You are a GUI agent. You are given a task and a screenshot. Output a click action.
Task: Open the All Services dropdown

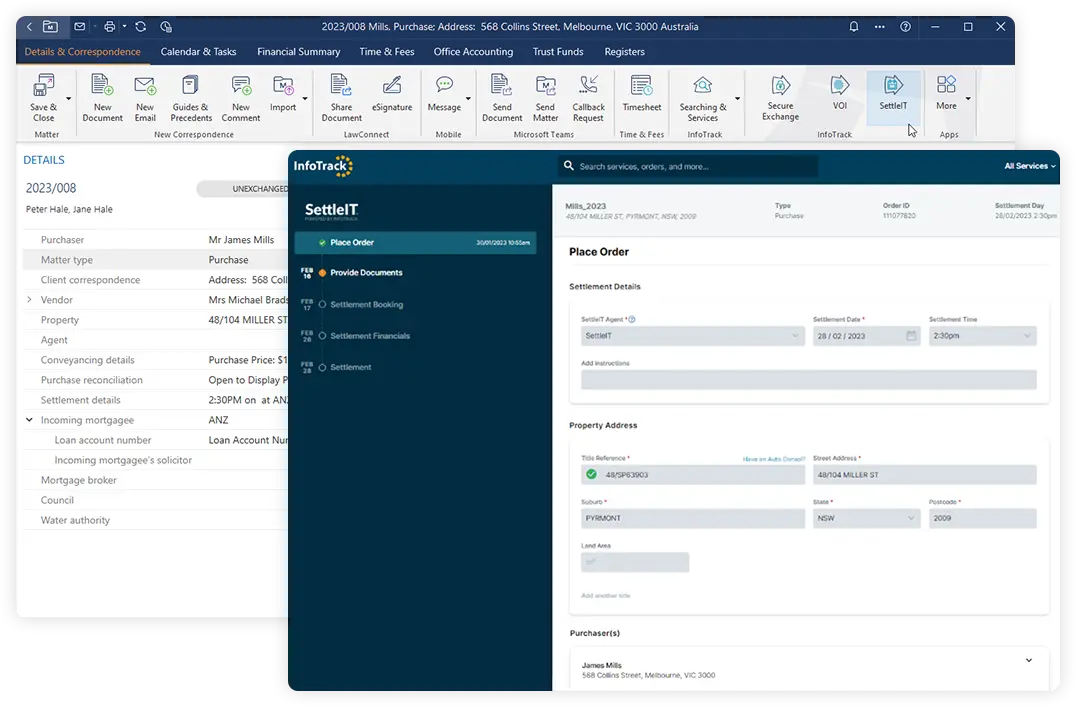(1030, 166)
